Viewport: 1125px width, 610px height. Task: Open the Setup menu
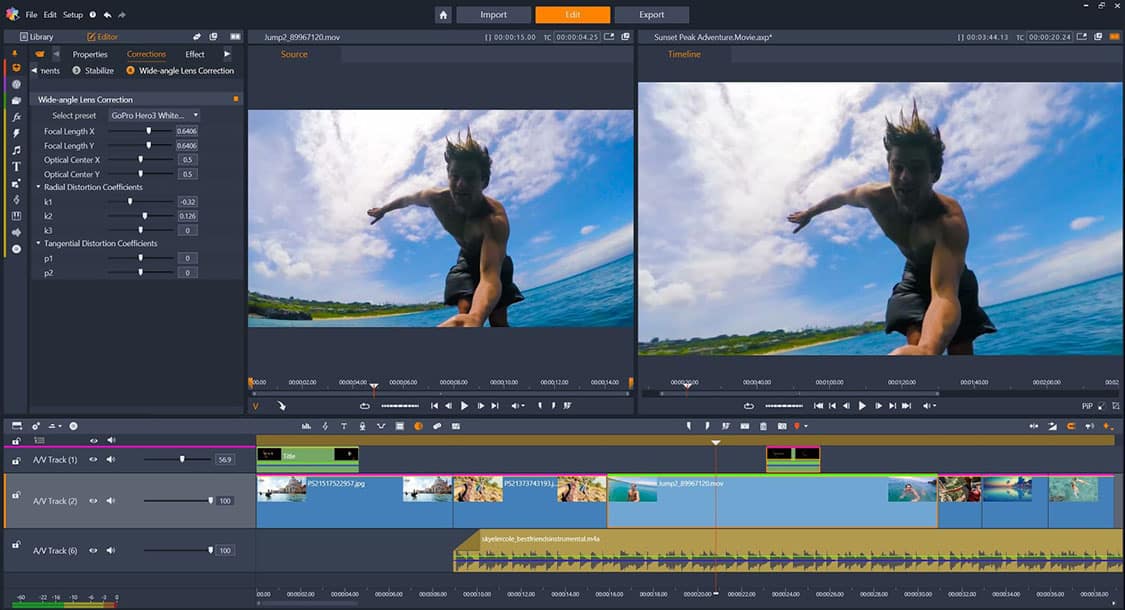(x=73, y=15)
